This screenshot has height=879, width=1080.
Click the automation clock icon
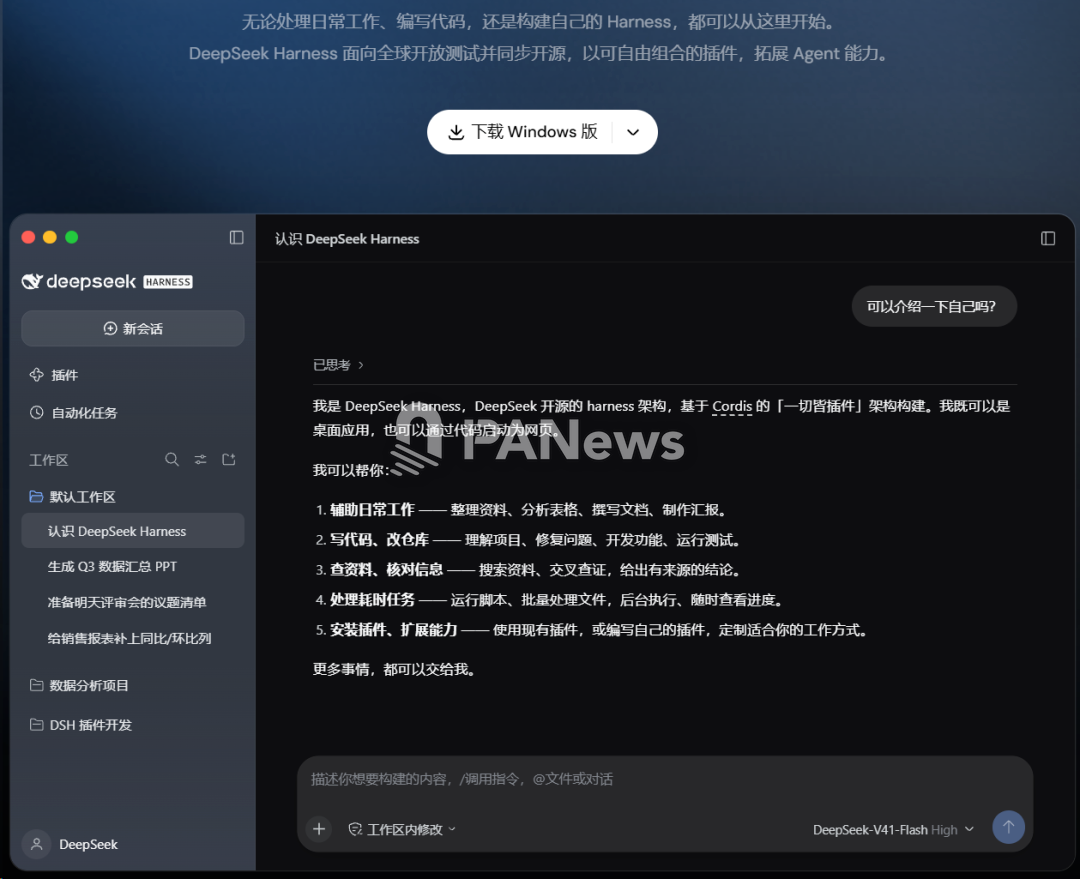[x=37, y=413]
